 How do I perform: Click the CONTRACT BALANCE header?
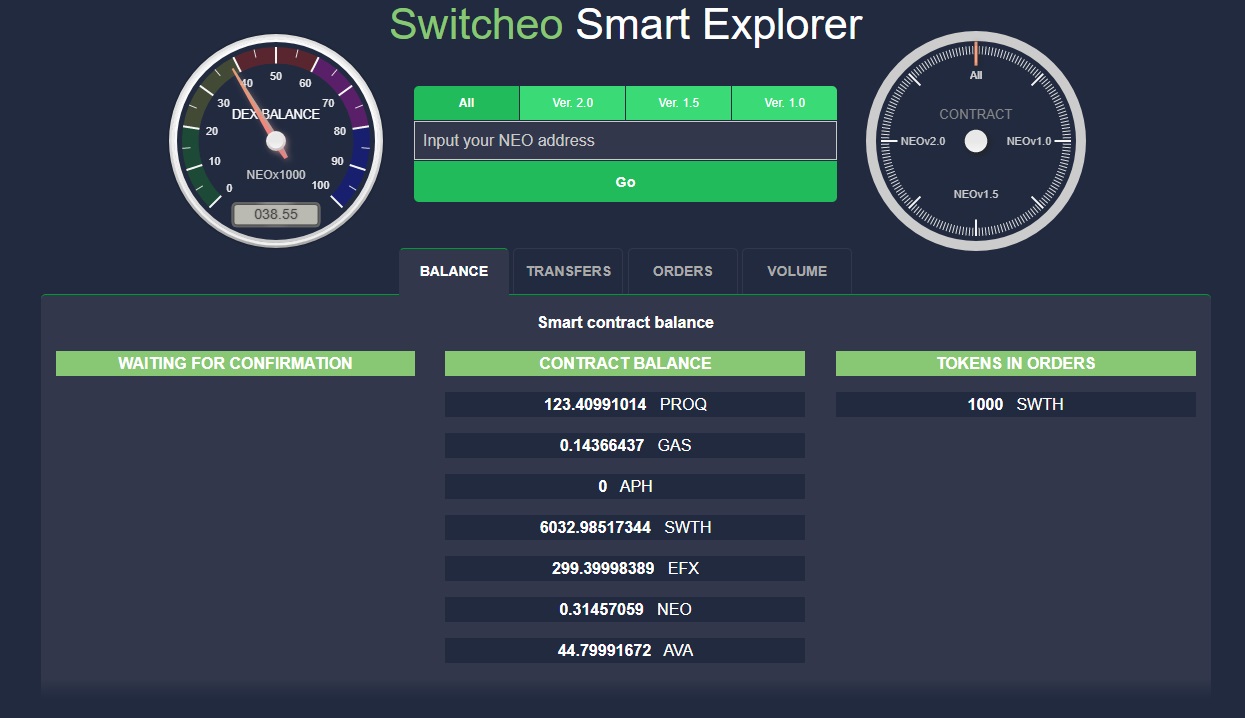(625, 363)
